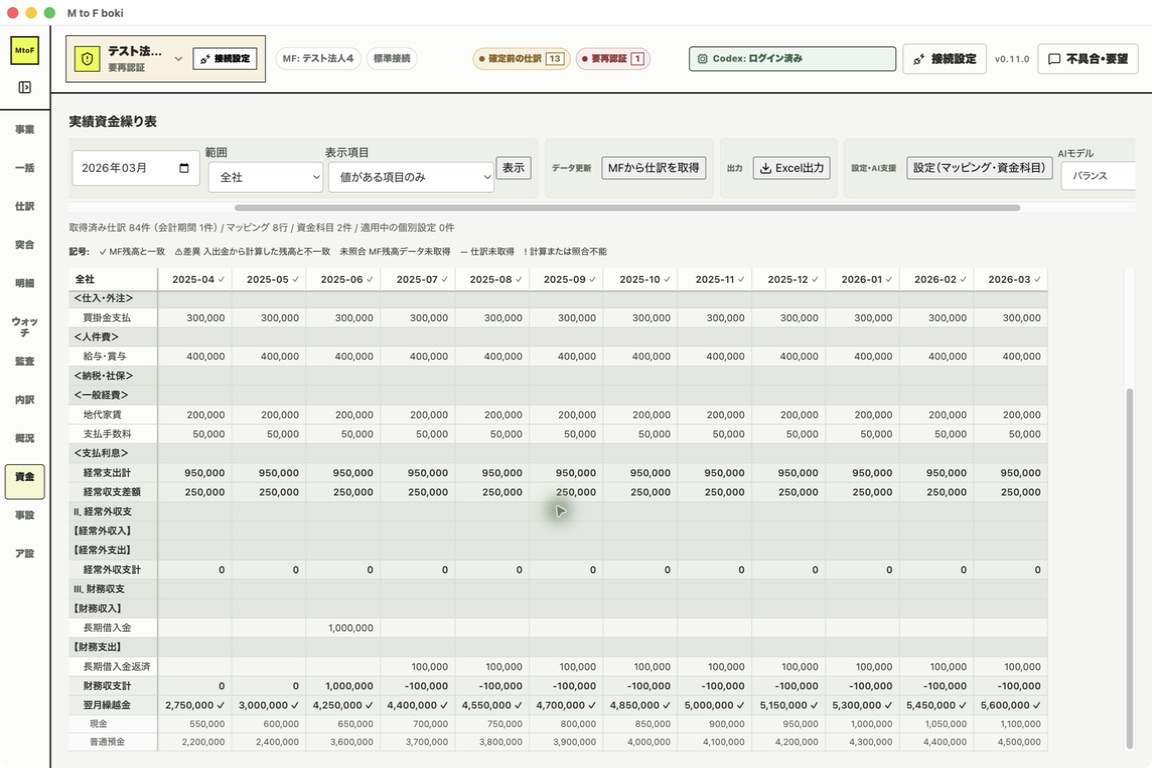Open the 表示項目 値がある項目のみ dropdown
1152x768 pixels.
click(x=411, y=177)
